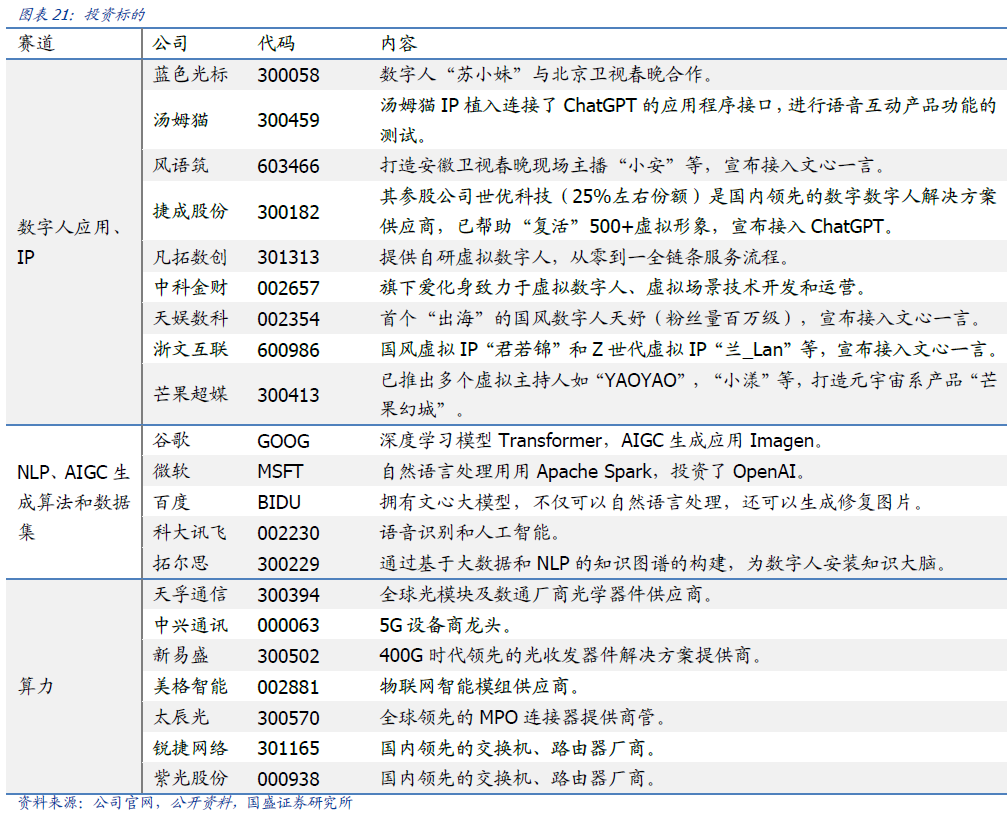Select stock code 002881
This screenshot has width=1007, height=816.
point(288,687)
